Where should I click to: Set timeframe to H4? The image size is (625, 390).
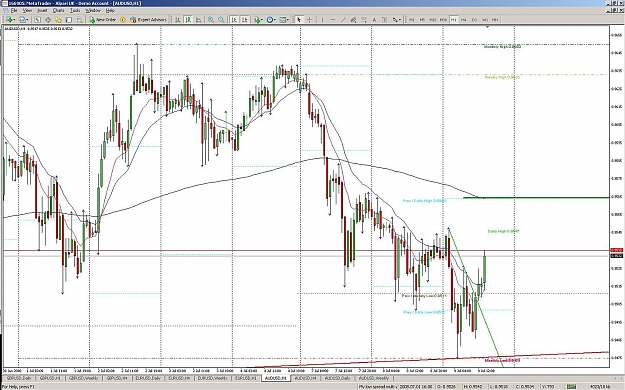[464, 19]
